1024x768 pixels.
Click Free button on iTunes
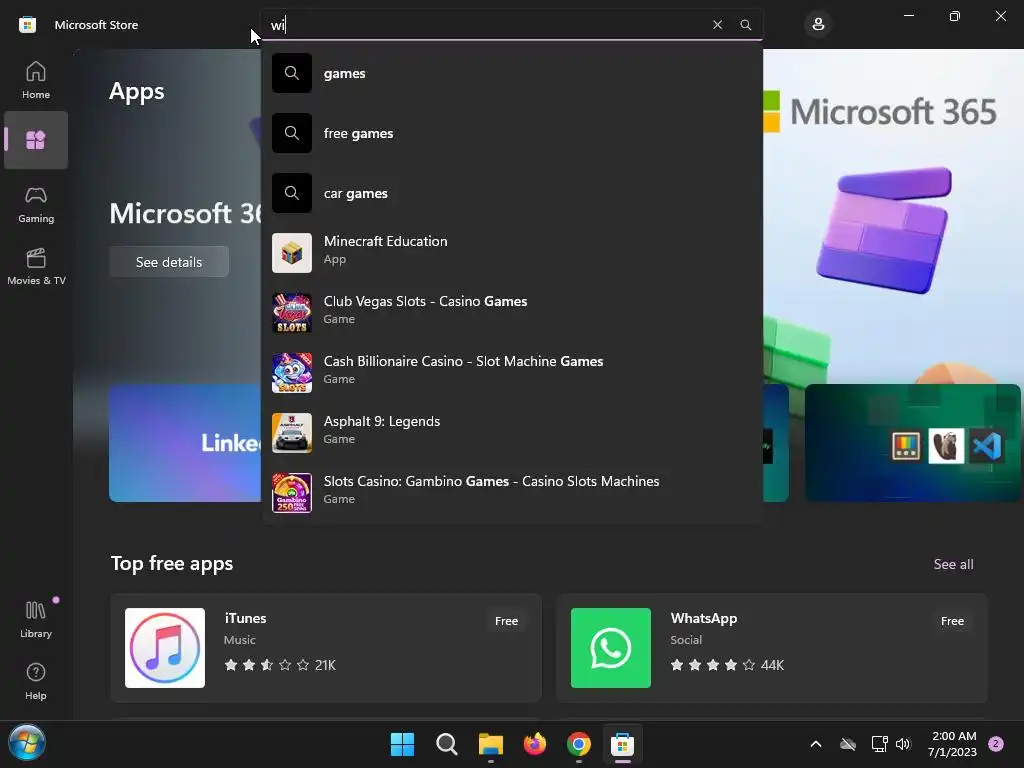[x=506, y=621]
